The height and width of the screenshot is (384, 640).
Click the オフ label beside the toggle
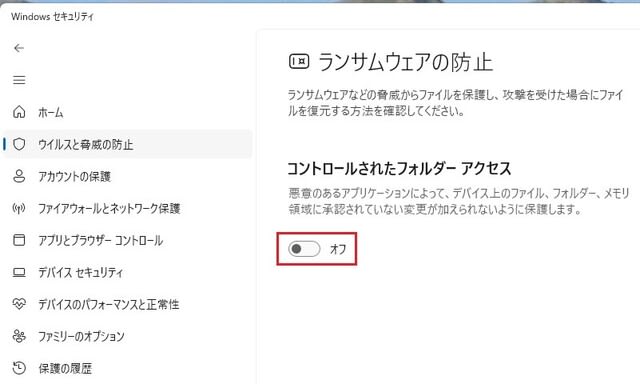point(338,249)
